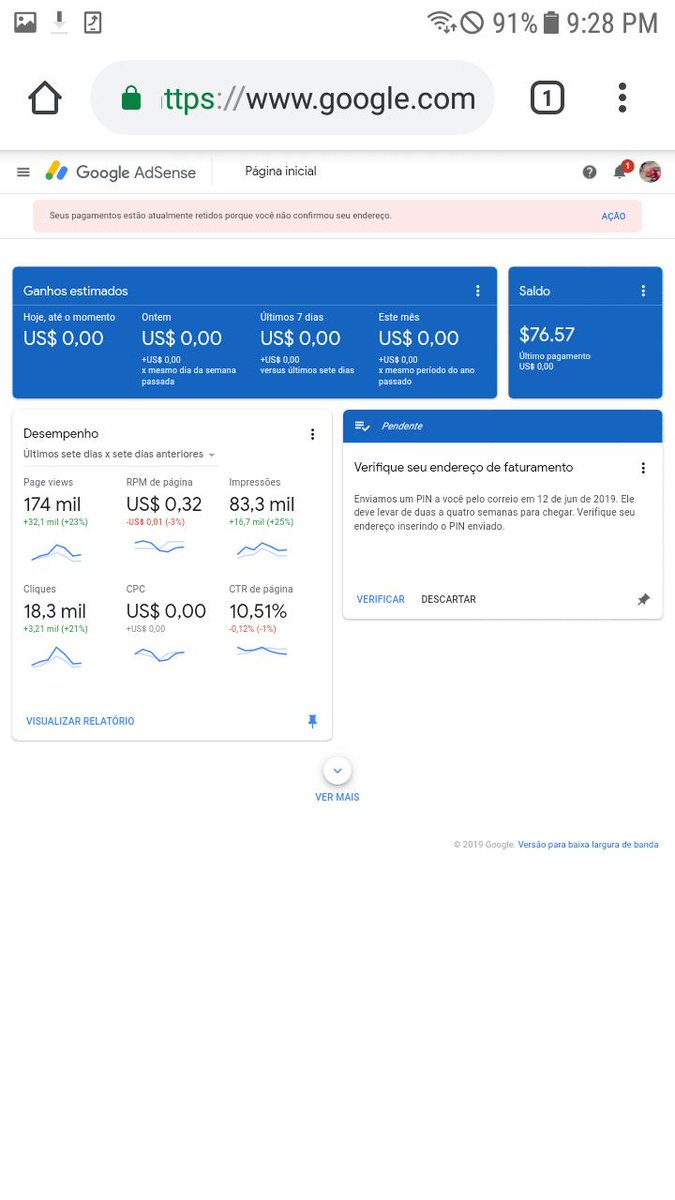Click the account profile avatar
675x1200 pixels.
point(650,171)
